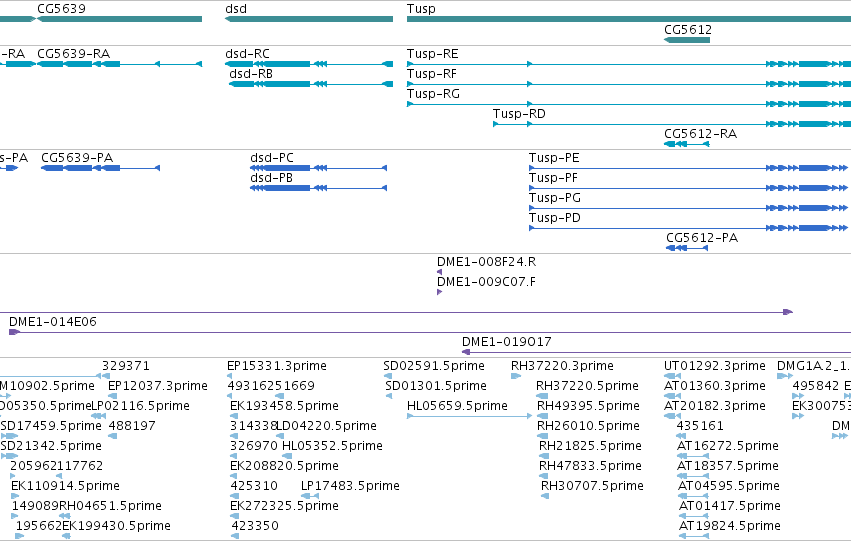Select the CG5612-RA transcript

(687, 144)
